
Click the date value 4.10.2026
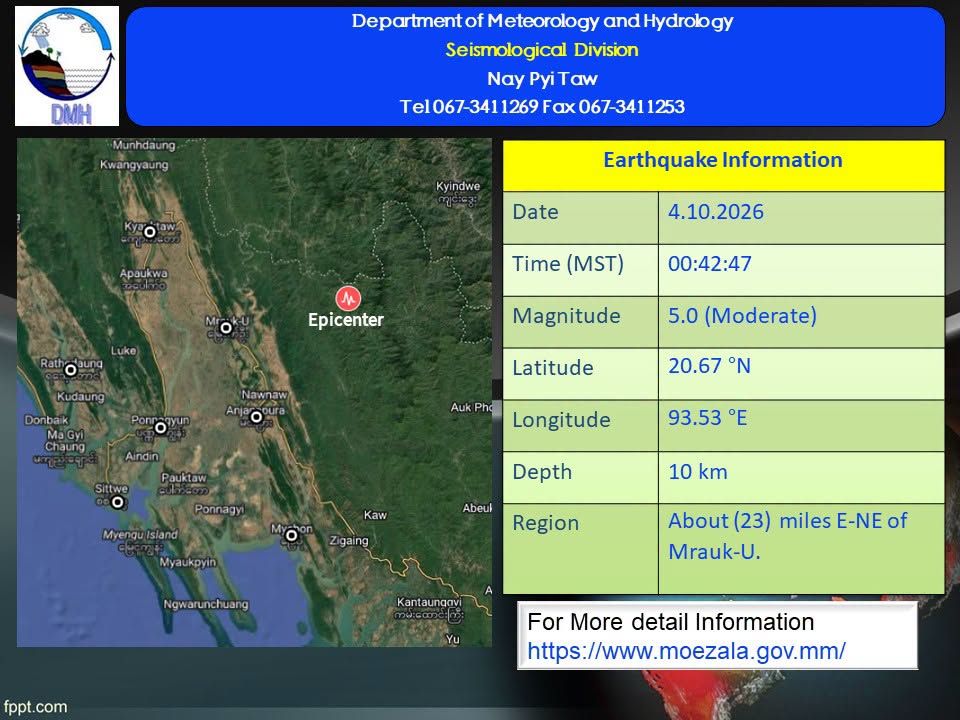(716, 212)
